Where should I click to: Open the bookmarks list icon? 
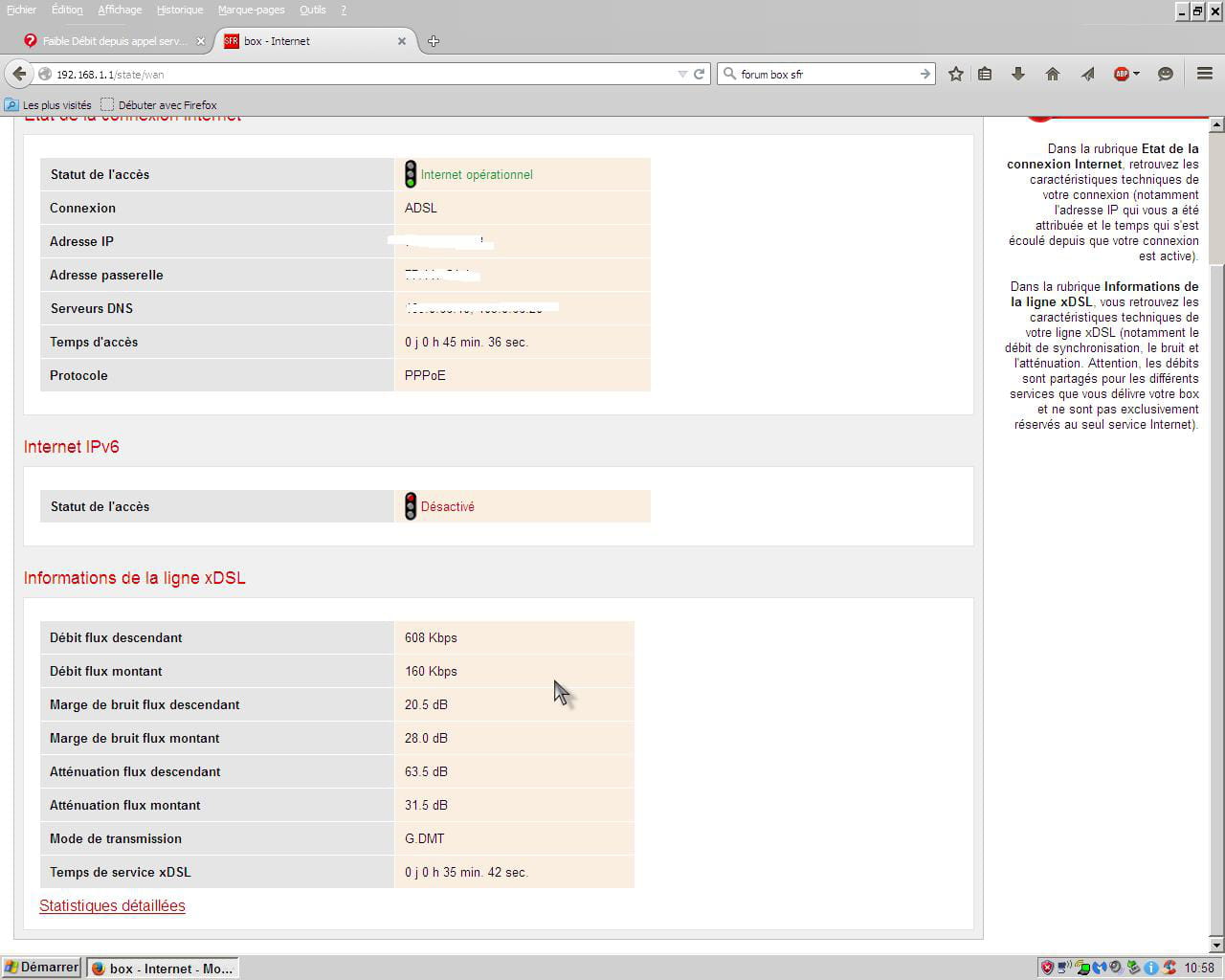click(985, 74)
